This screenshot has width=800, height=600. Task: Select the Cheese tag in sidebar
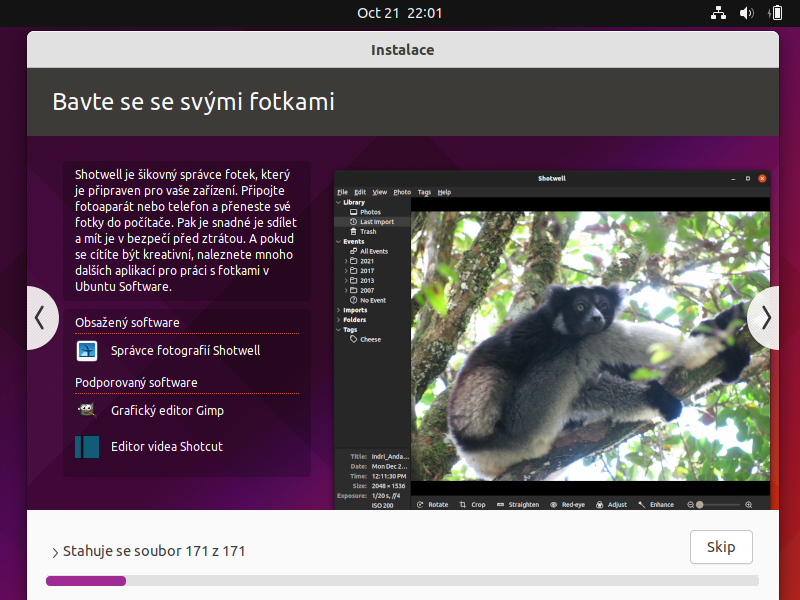tap(370, 339)
